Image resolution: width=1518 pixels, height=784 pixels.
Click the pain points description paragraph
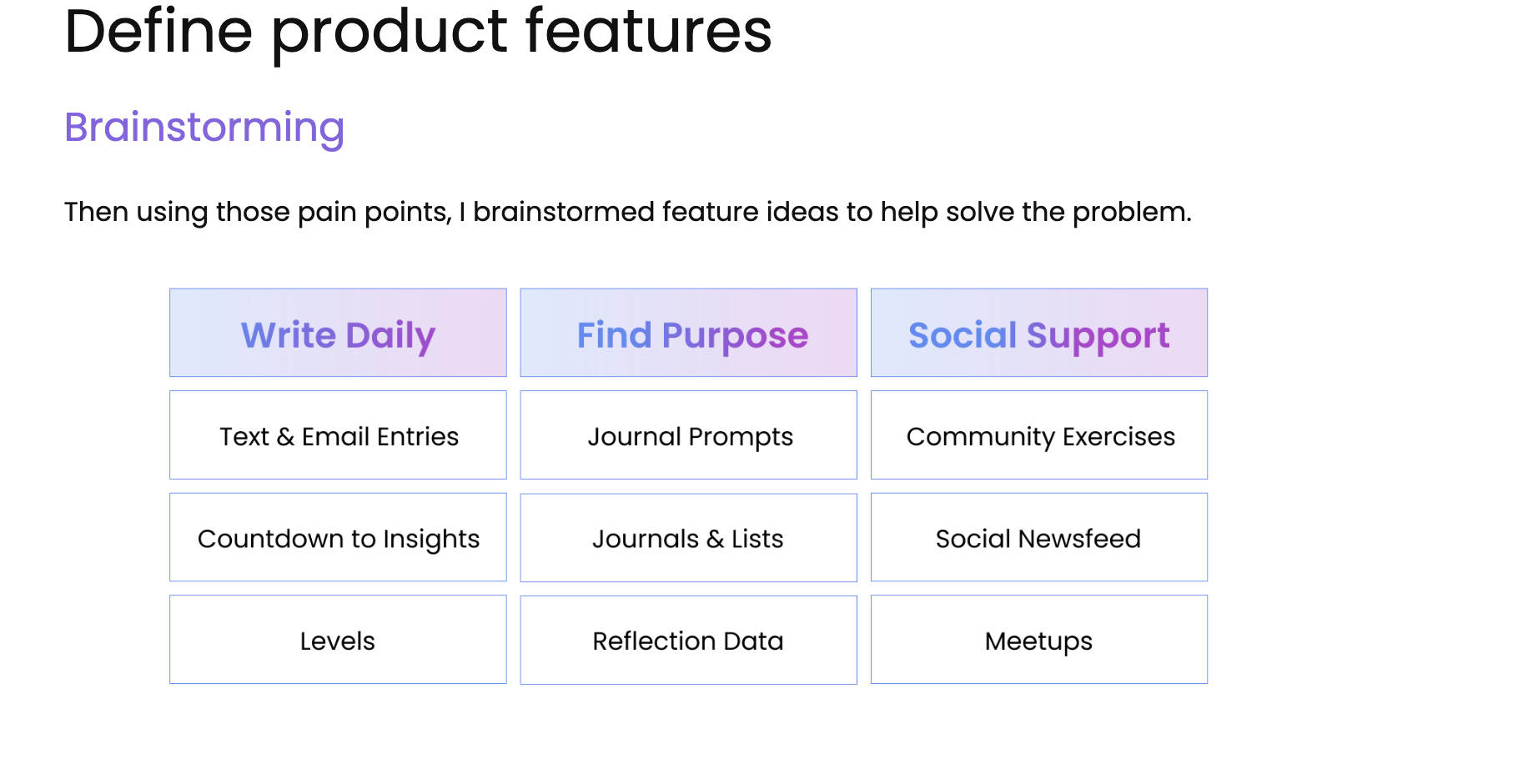628,212
